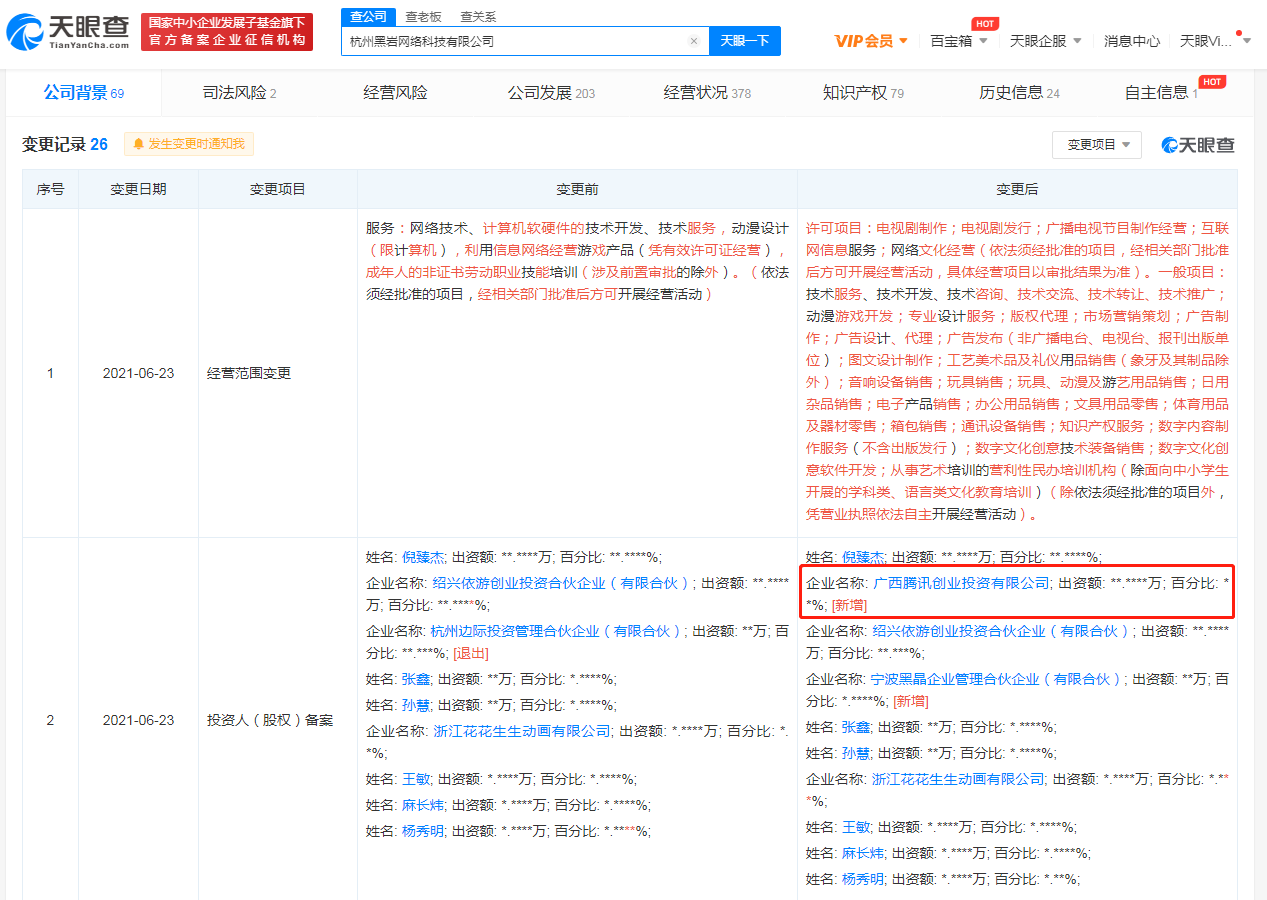Open 倪臻杰 link in 变更后 column
This screenshot has height=900, width=1267.
tap(863, 557)
